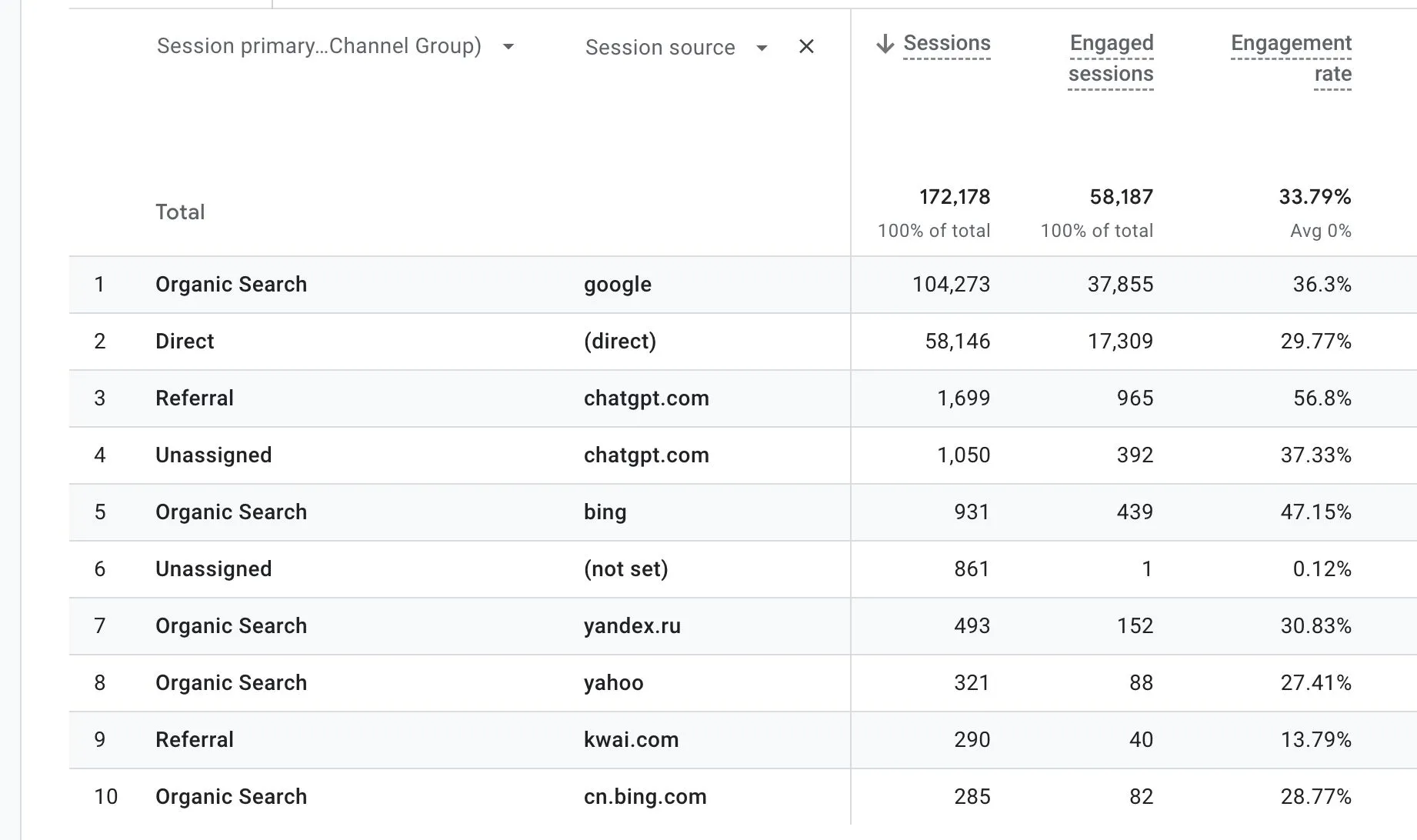Screen dimensions: 1417x840
Task: Remove the Session source secondary dimension
Action: [806, 47]
